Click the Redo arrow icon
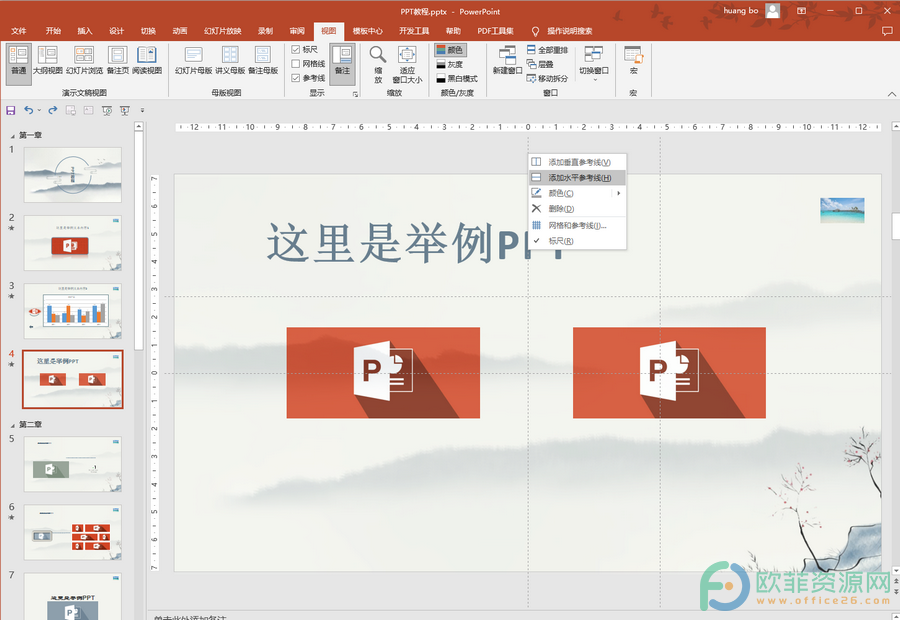900x620 pixels. click(53, 110)
